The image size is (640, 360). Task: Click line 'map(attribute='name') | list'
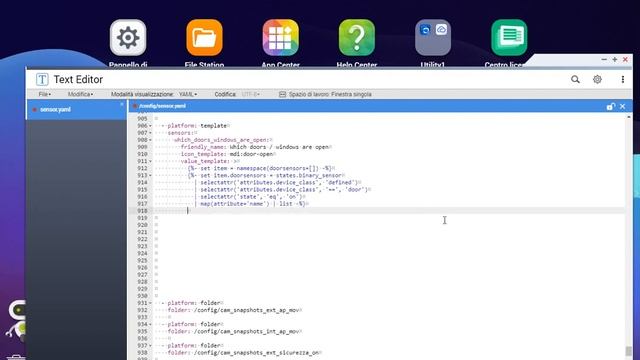click(249, 204)
